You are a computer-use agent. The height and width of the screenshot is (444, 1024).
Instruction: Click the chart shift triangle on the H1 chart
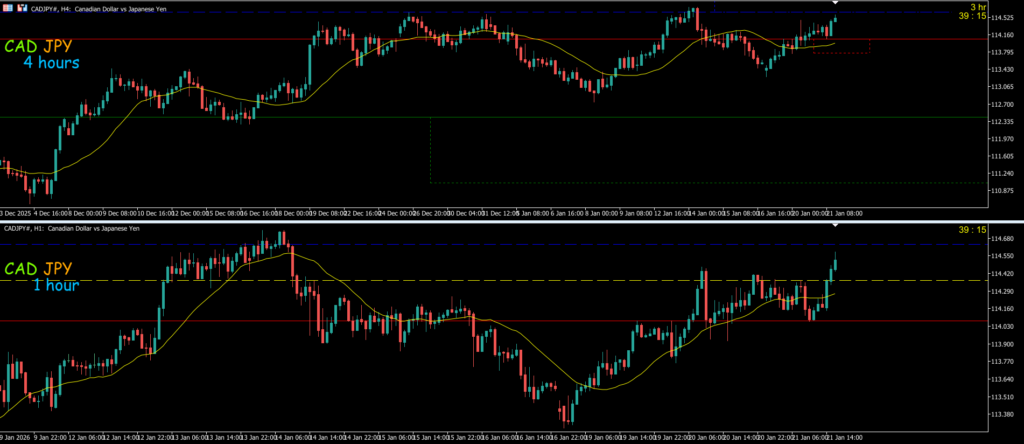coord(835,225)
